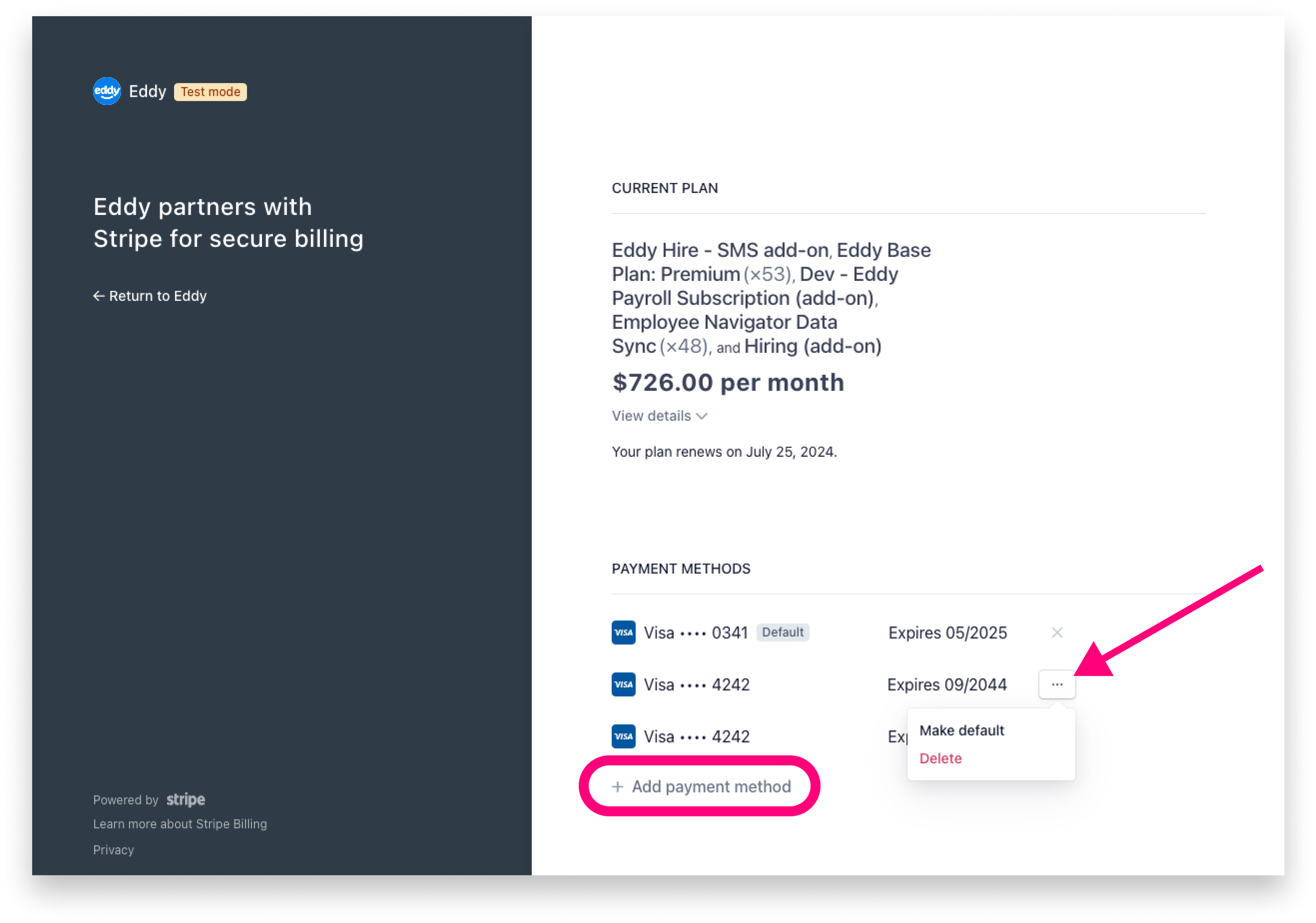Screen dimensions: 1316x923
Task: Choose Make default from the card menu
Action: [962, 730]
